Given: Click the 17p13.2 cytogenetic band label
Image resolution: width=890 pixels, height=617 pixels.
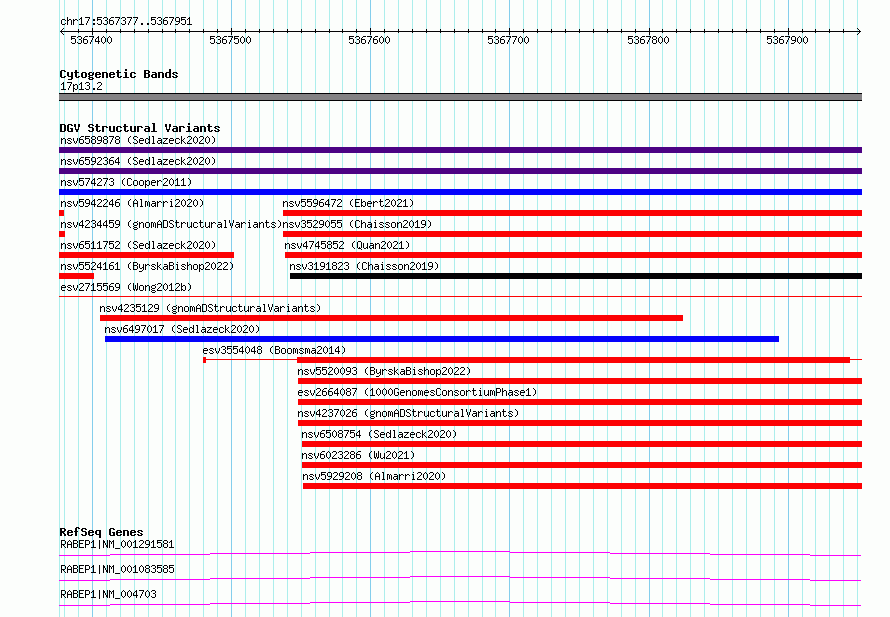Looking at the screenshot, I should pos(81,86).
